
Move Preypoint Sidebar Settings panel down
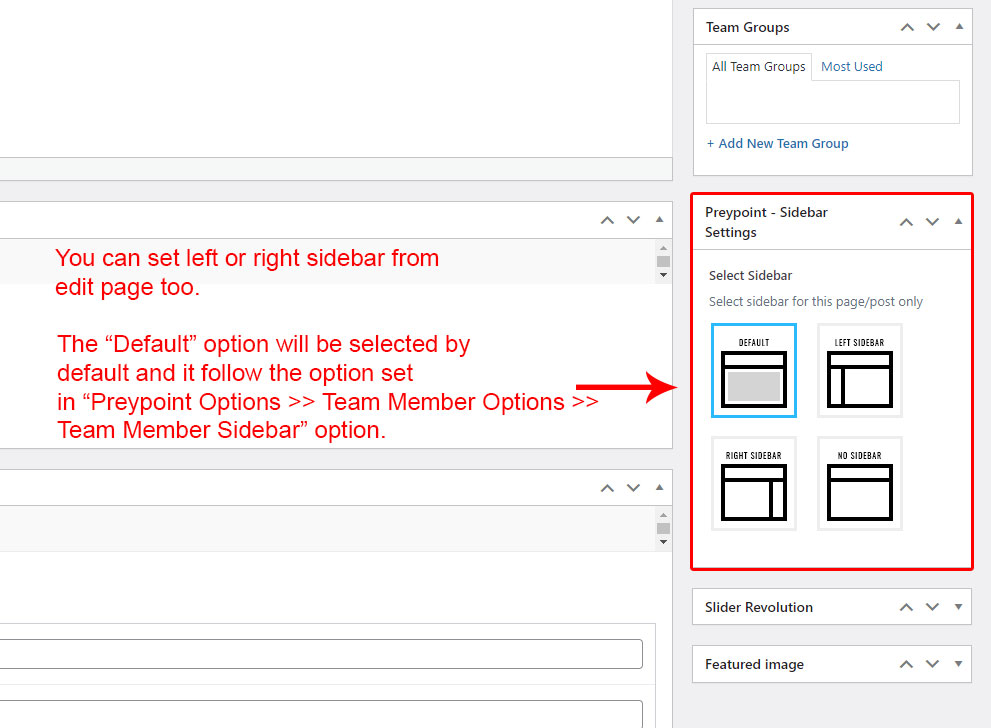(x=933, y=222)
